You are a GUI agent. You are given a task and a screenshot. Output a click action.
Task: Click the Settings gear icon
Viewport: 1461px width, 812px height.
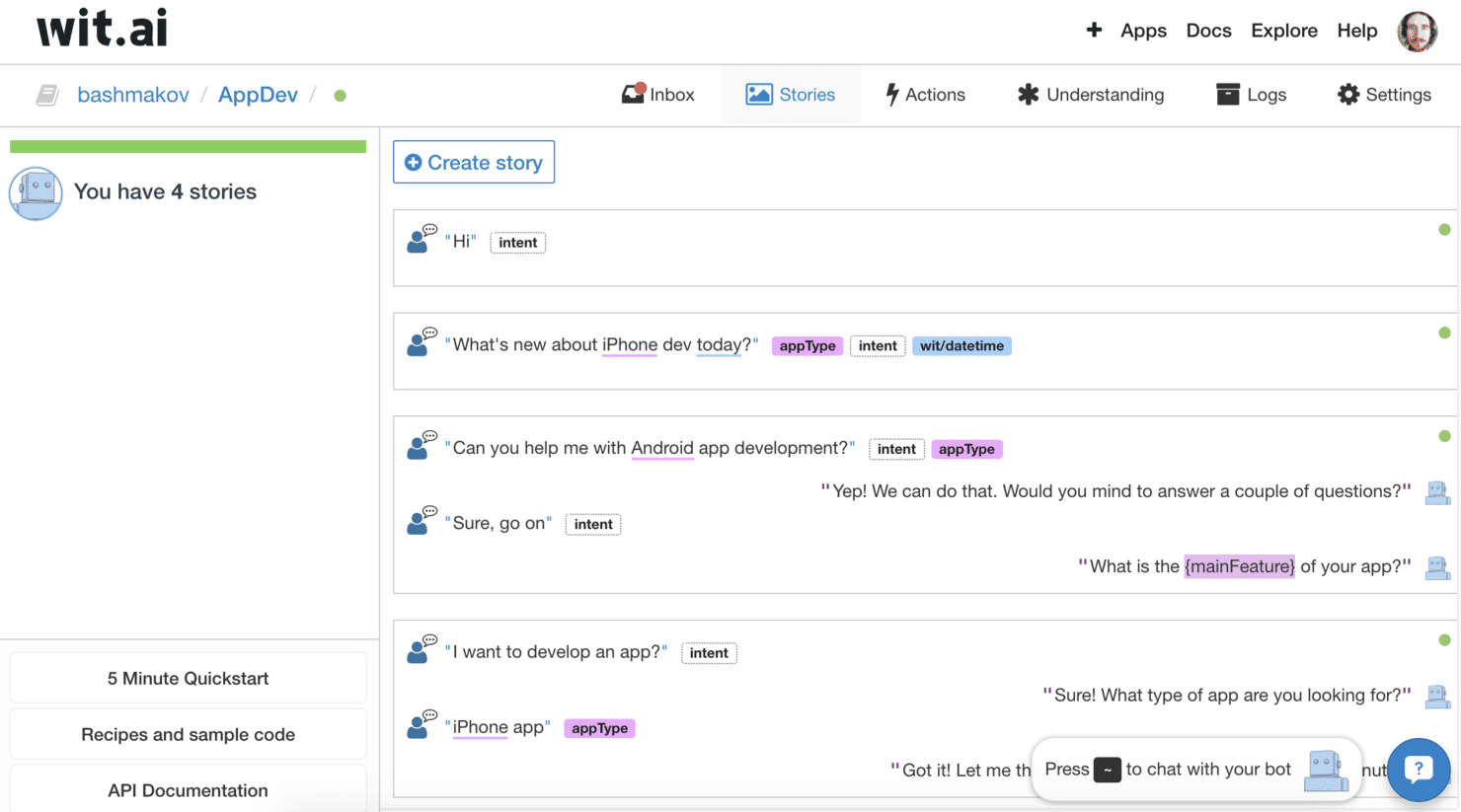(x=1347, y=94)
